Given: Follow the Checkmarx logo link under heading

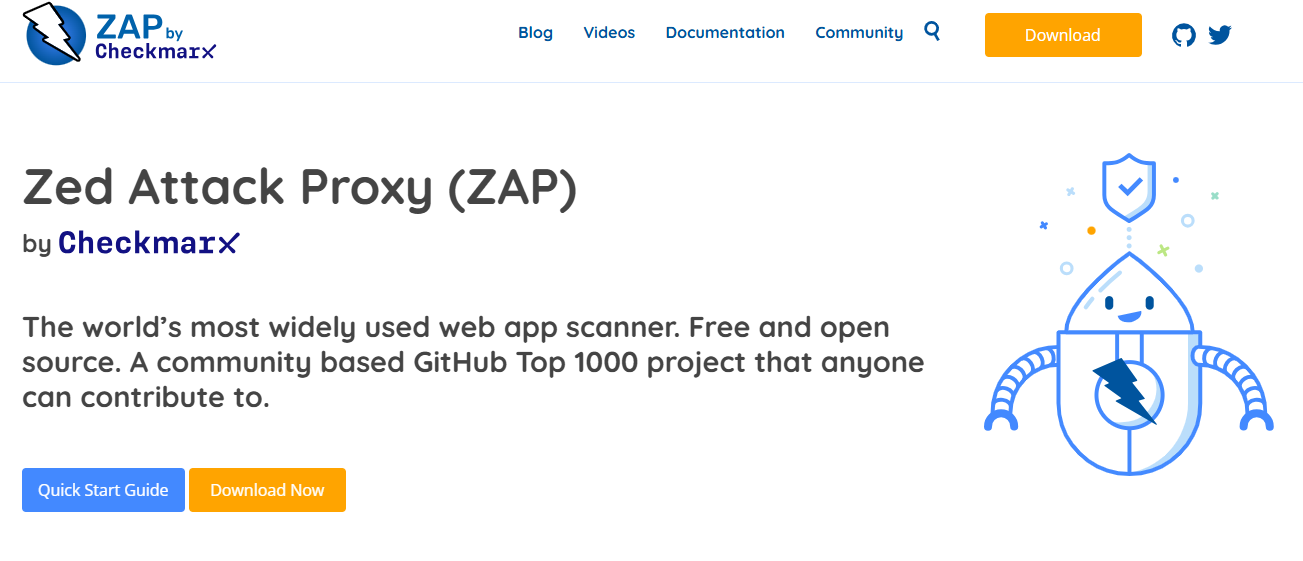Looking at the screenshot, I should (149, 243).
